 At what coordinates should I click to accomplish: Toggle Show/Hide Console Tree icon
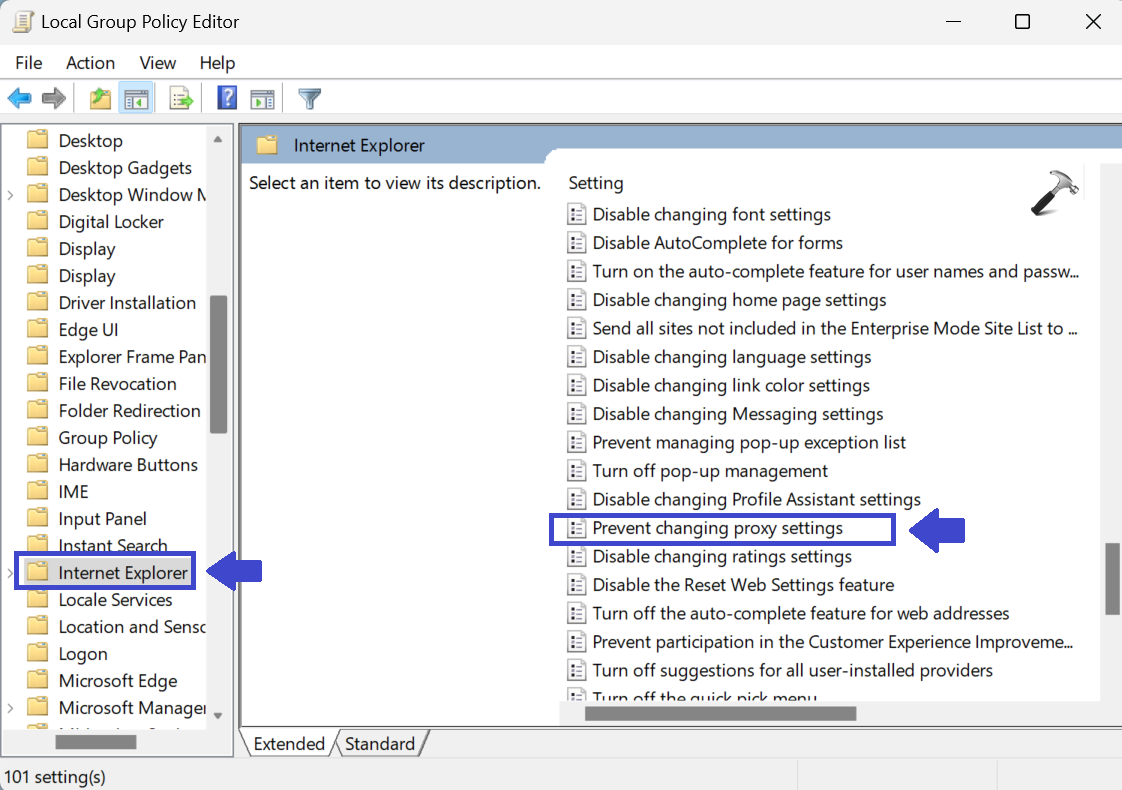(x=136, y=98)
